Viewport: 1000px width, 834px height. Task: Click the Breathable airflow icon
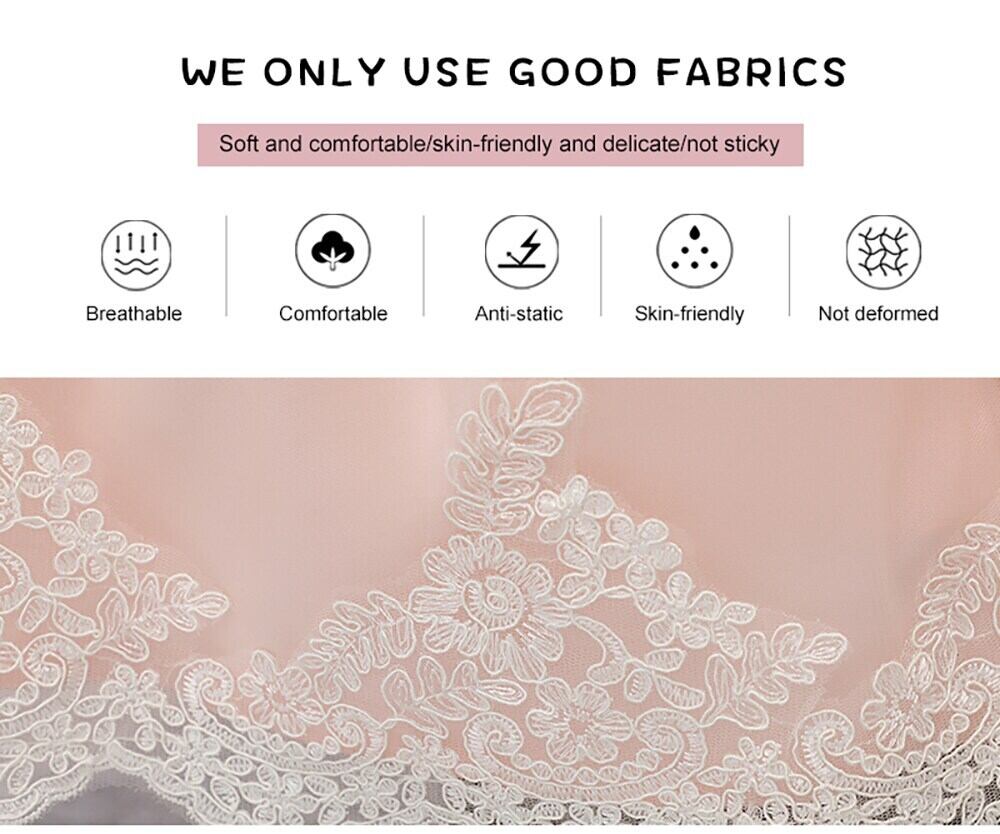(136, 255)
